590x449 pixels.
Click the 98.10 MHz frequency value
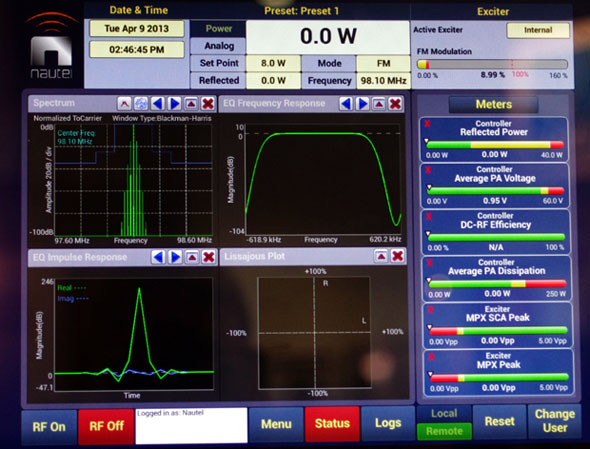[x=383, y=81]
